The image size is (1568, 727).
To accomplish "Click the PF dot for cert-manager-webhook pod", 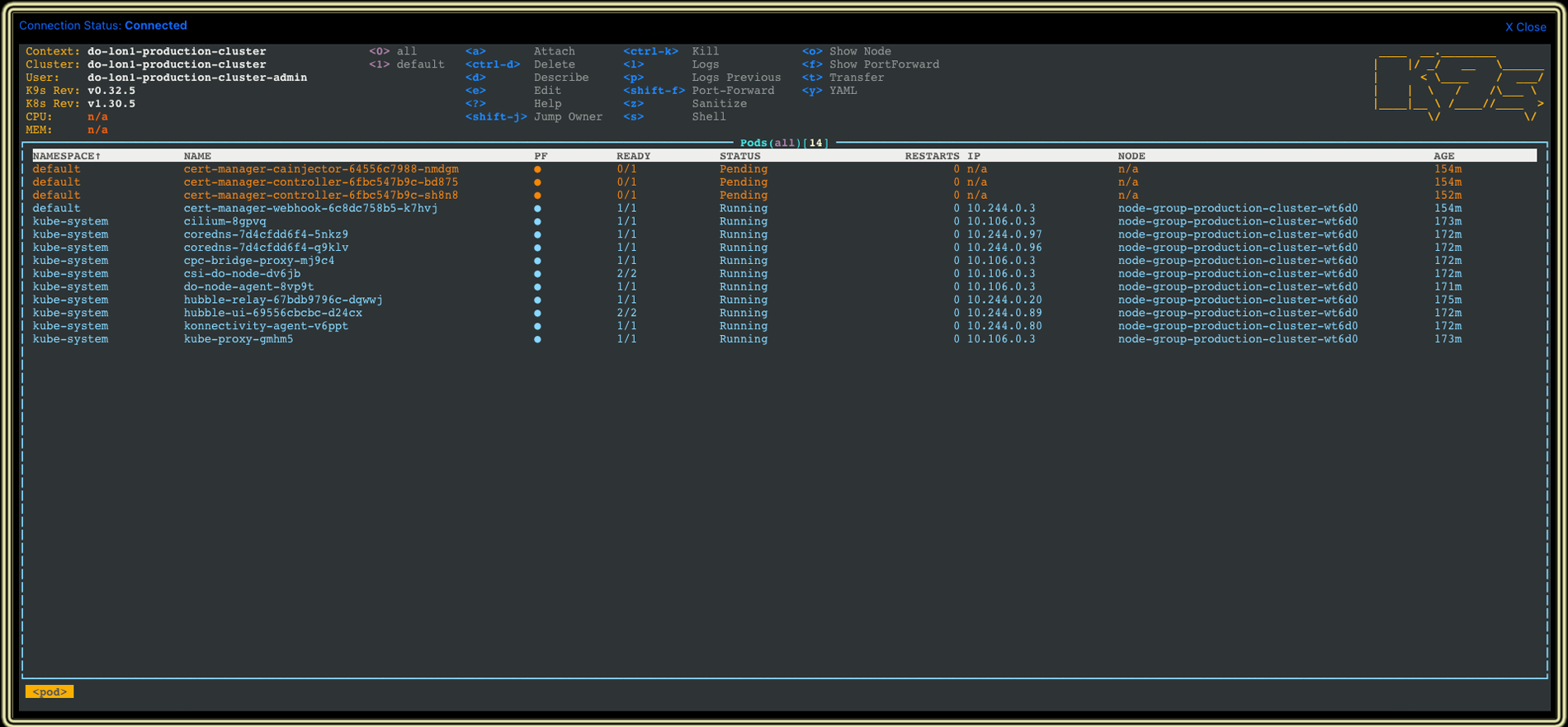I will (x=537, y=209).
